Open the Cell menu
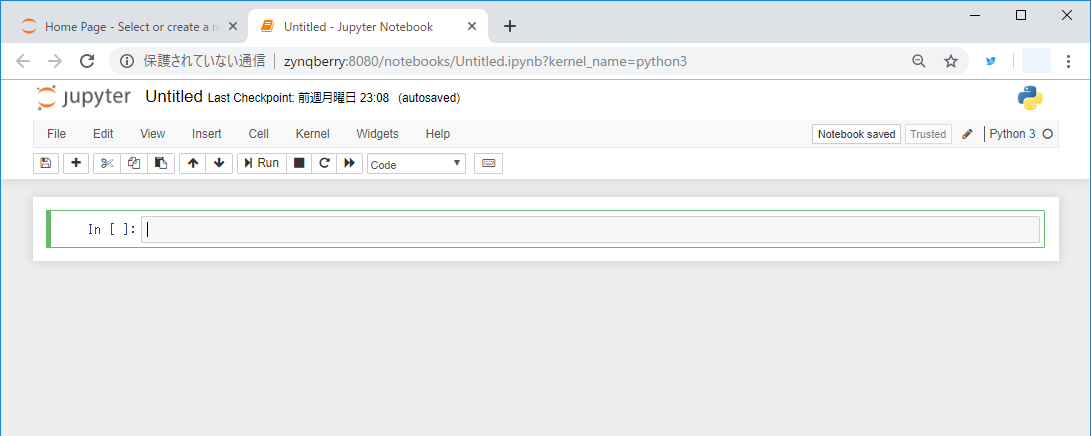Screen dimensions: 1091x436 (x=258, y=134)
